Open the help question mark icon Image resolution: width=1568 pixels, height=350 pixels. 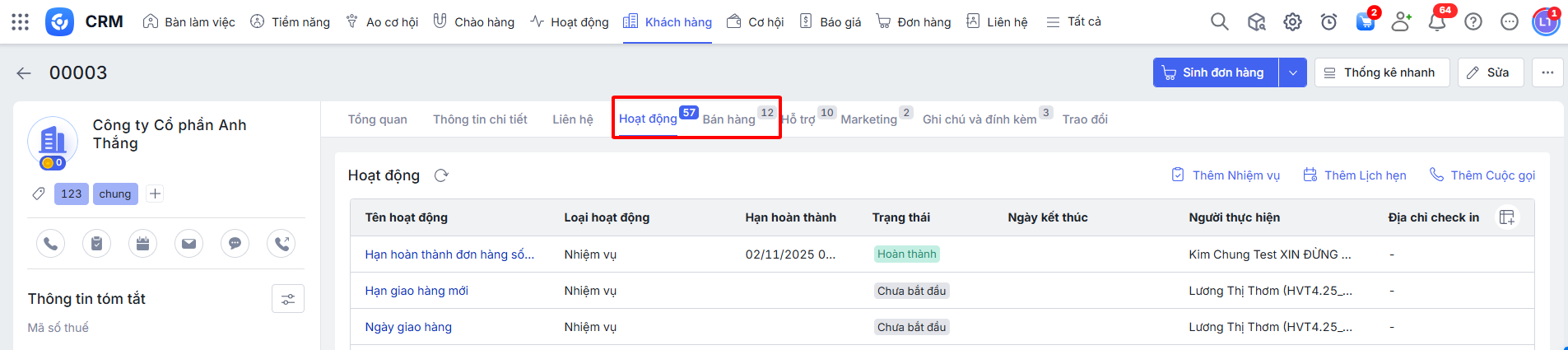point(1473,22)
